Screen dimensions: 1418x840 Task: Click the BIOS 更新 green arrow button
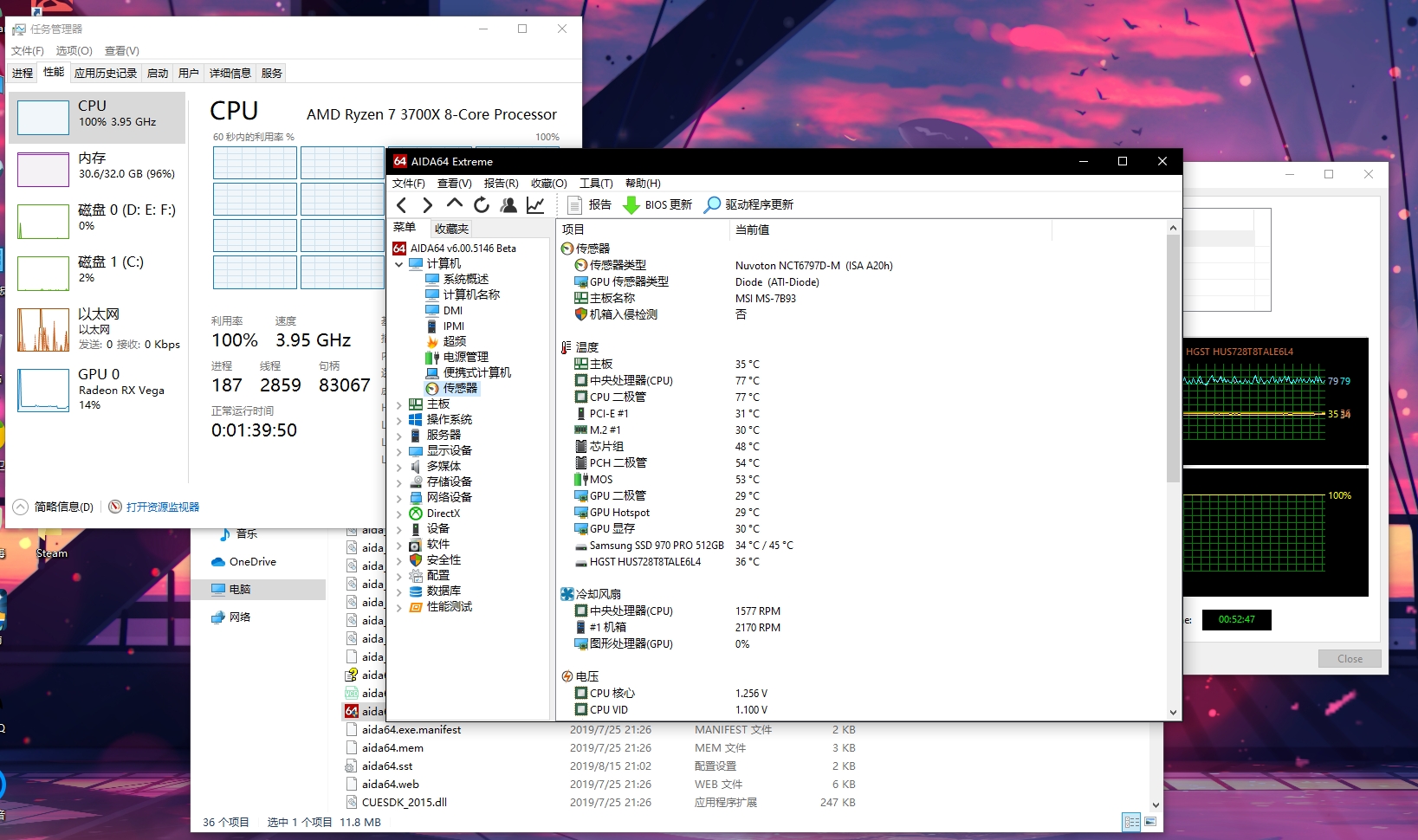click(657, 205)
